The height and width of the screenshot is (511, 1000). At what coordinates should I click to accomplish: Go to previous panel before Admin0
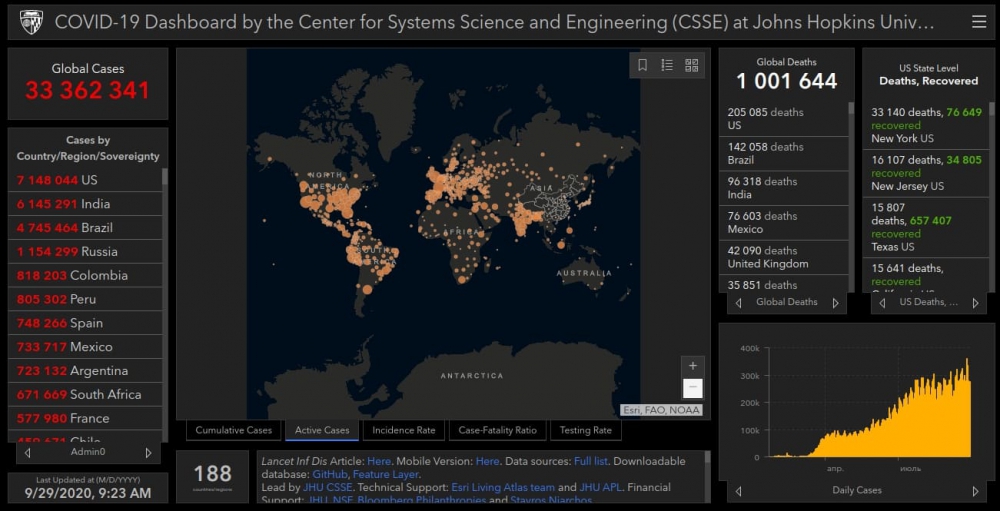(x=28, y=453)
